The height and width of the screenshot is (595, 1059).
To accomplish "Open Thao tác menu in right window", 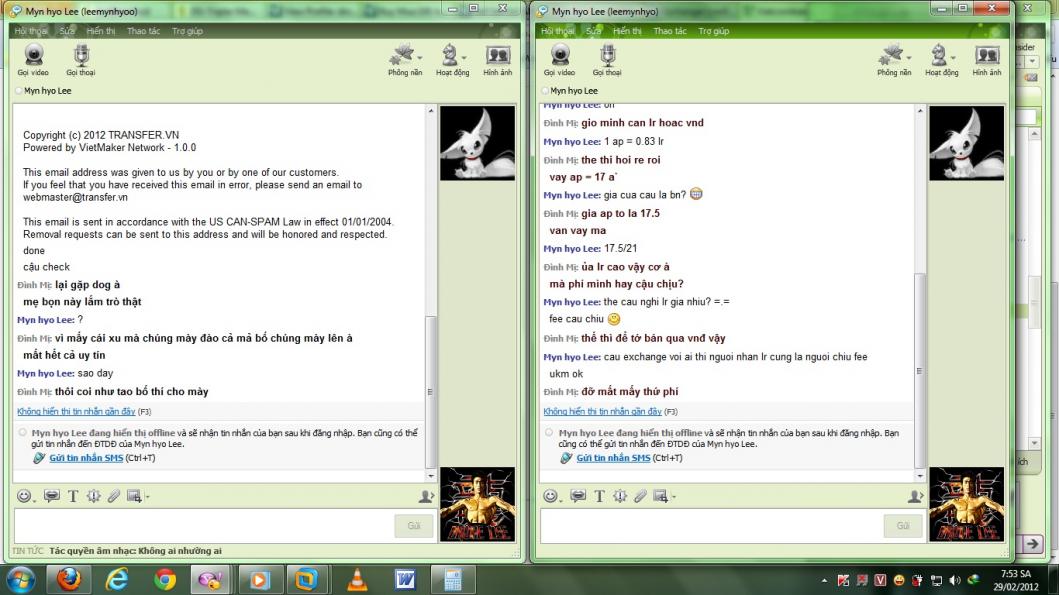I will click(x=670, y=31).
